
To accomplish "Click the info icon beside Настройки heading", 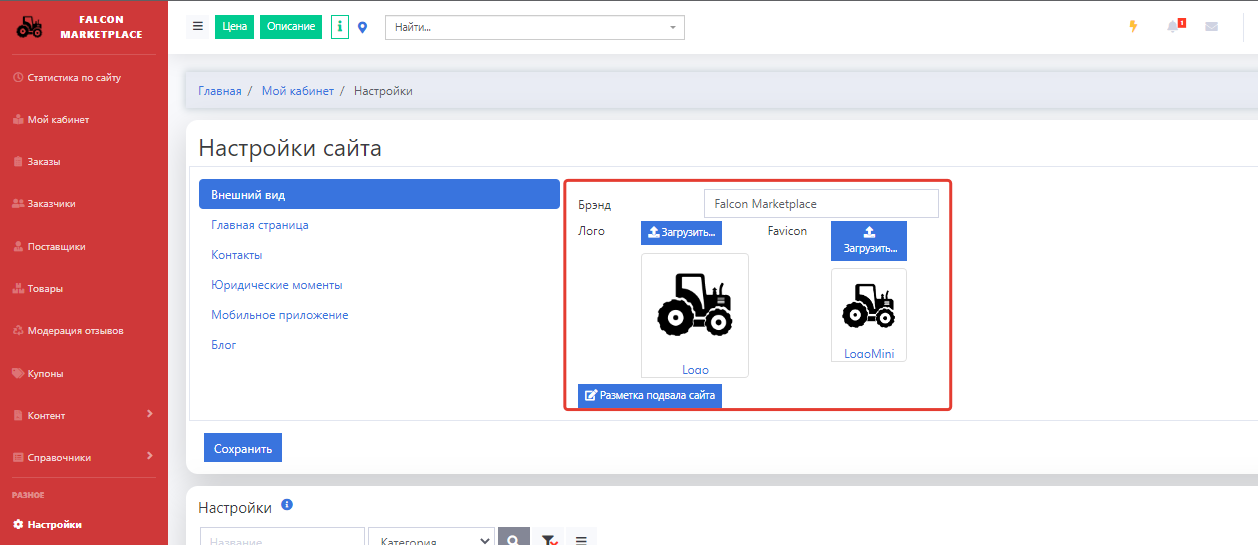I will click(x=287, y=506).
